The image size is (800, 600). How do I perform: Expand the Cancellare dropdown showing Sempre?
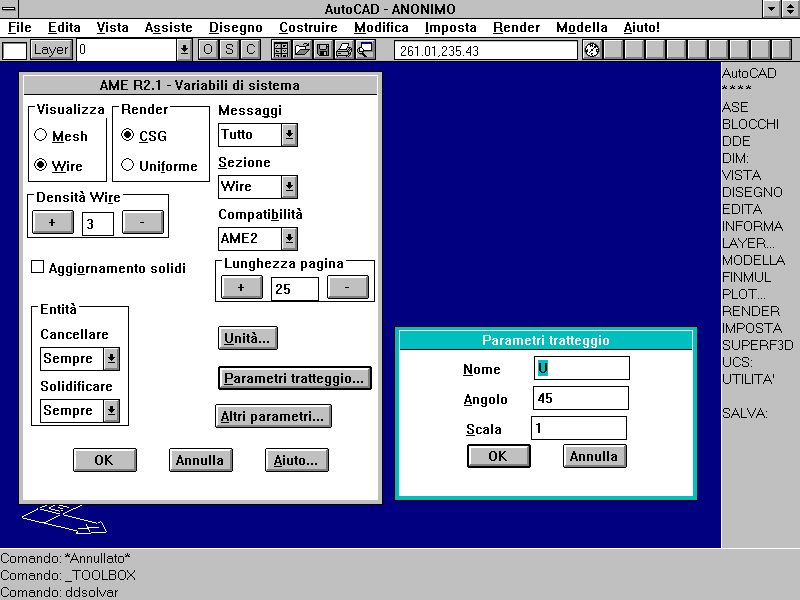[111, 359]
